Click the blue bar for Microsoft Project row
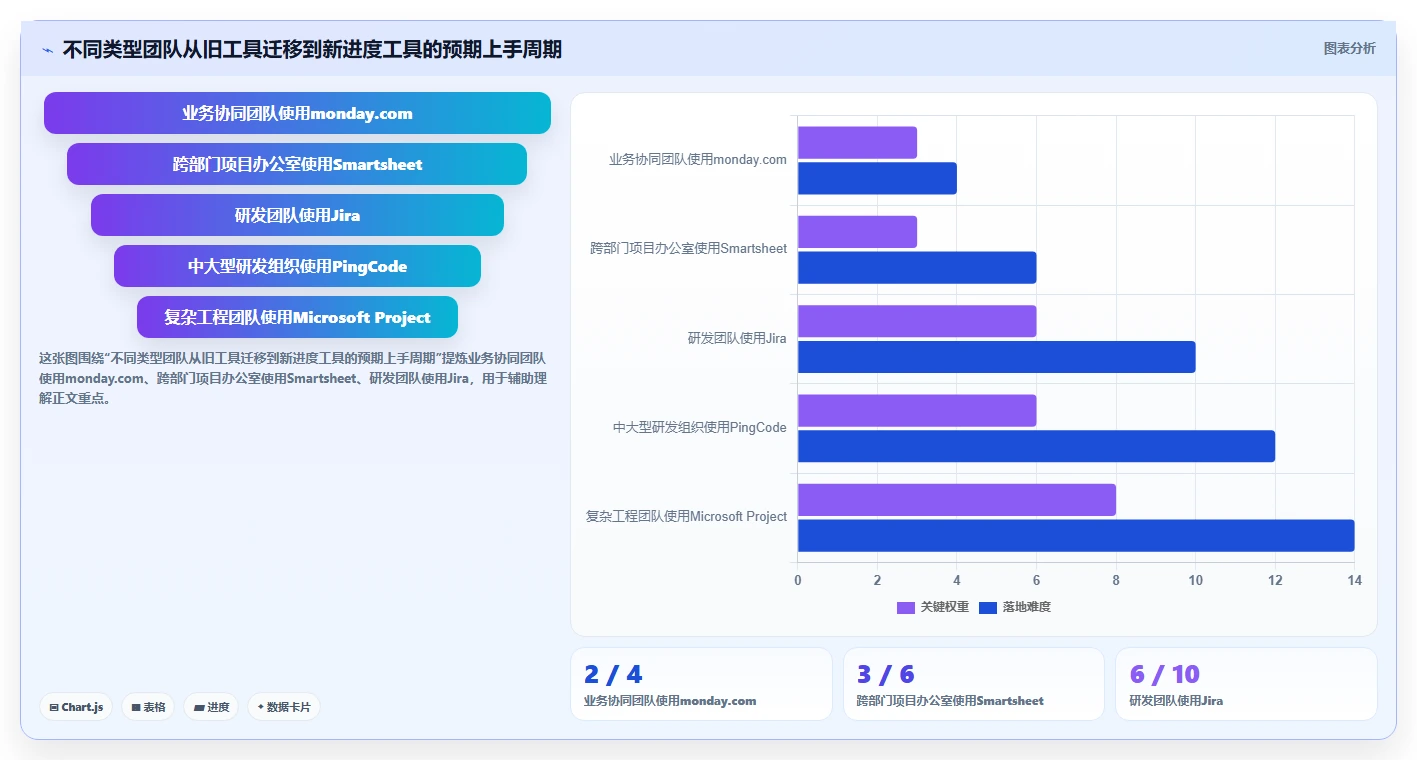 pyautogui.click(x=1076, y=535)
